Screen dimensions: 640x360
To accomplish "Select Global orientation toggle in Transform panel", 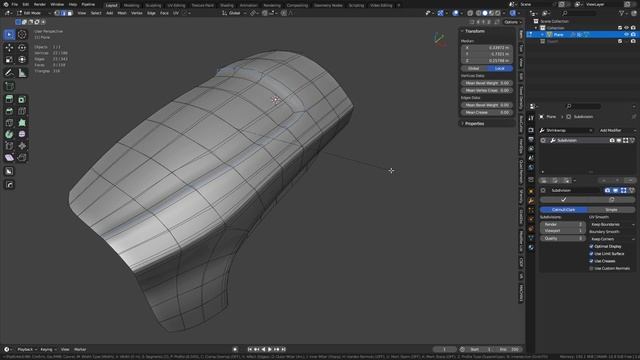I will 474,69.
